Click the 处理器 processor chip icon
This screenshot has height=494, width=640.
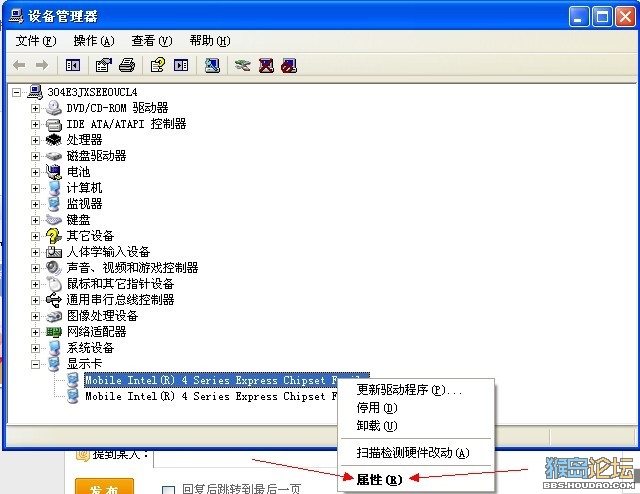pyautogui.click(x=53, y=140)
